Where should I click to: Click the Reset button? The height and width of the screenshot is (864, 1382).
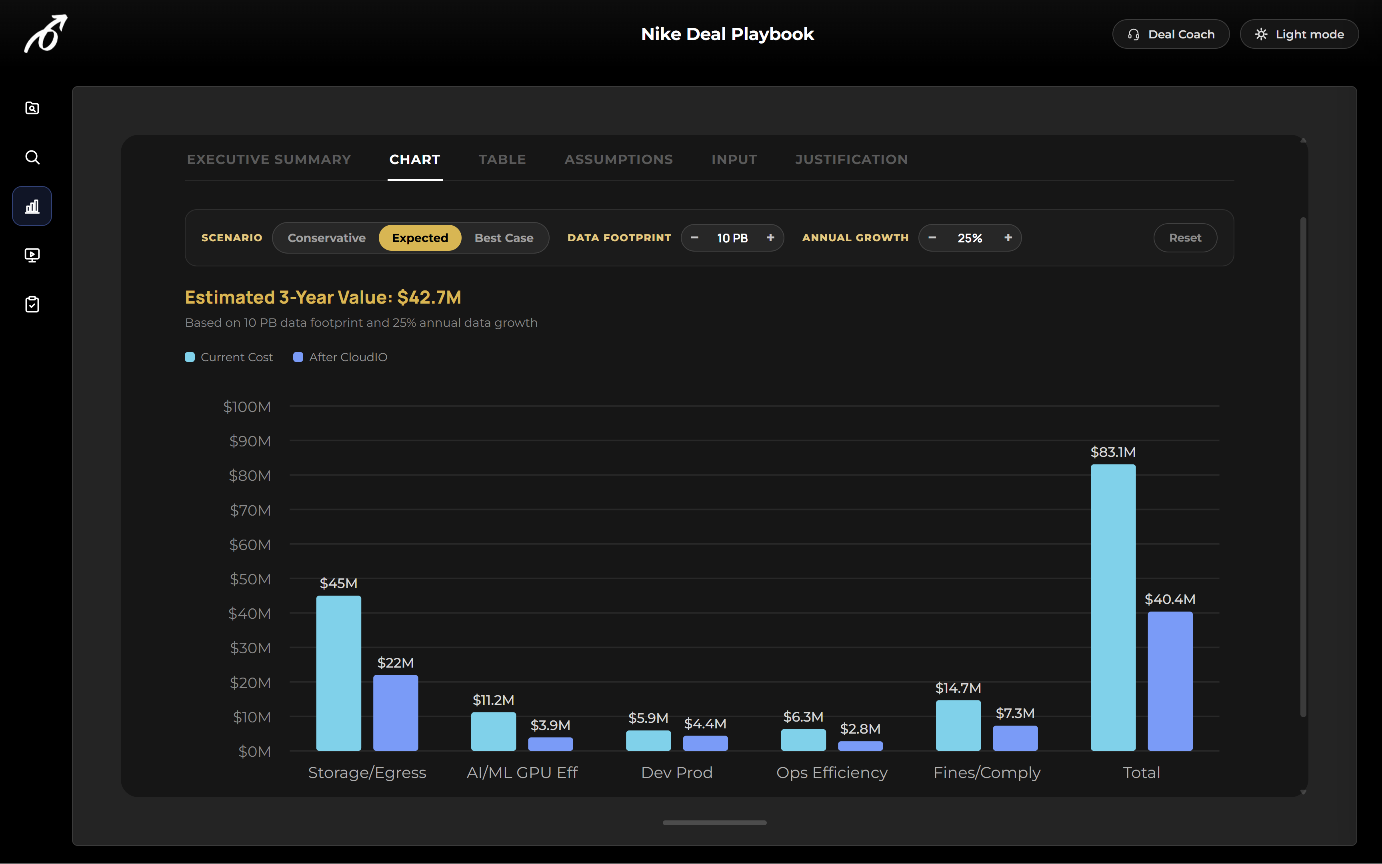(x=1185, y=238)
